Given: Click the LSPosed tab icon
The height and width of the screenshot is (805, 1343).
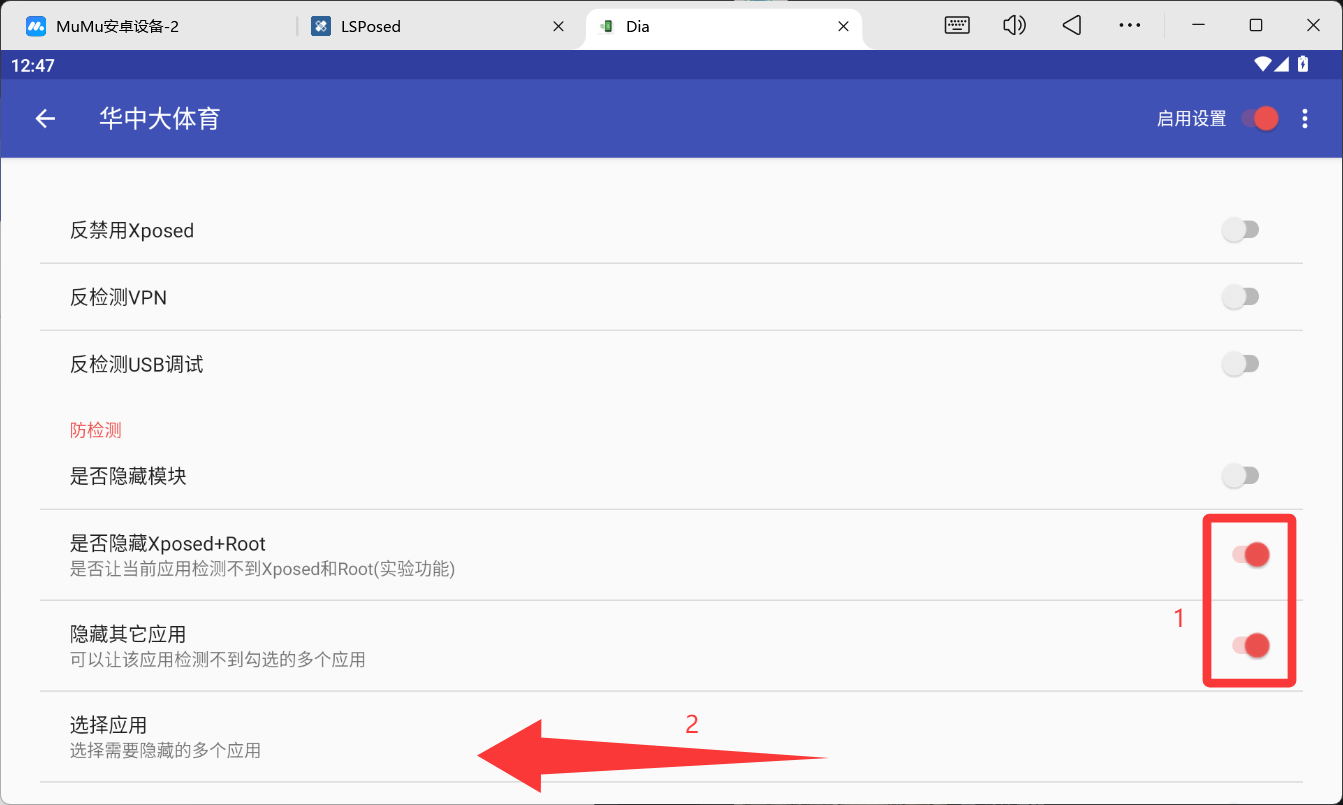Looking at the screenshot, I should click(x=321, y=26).
